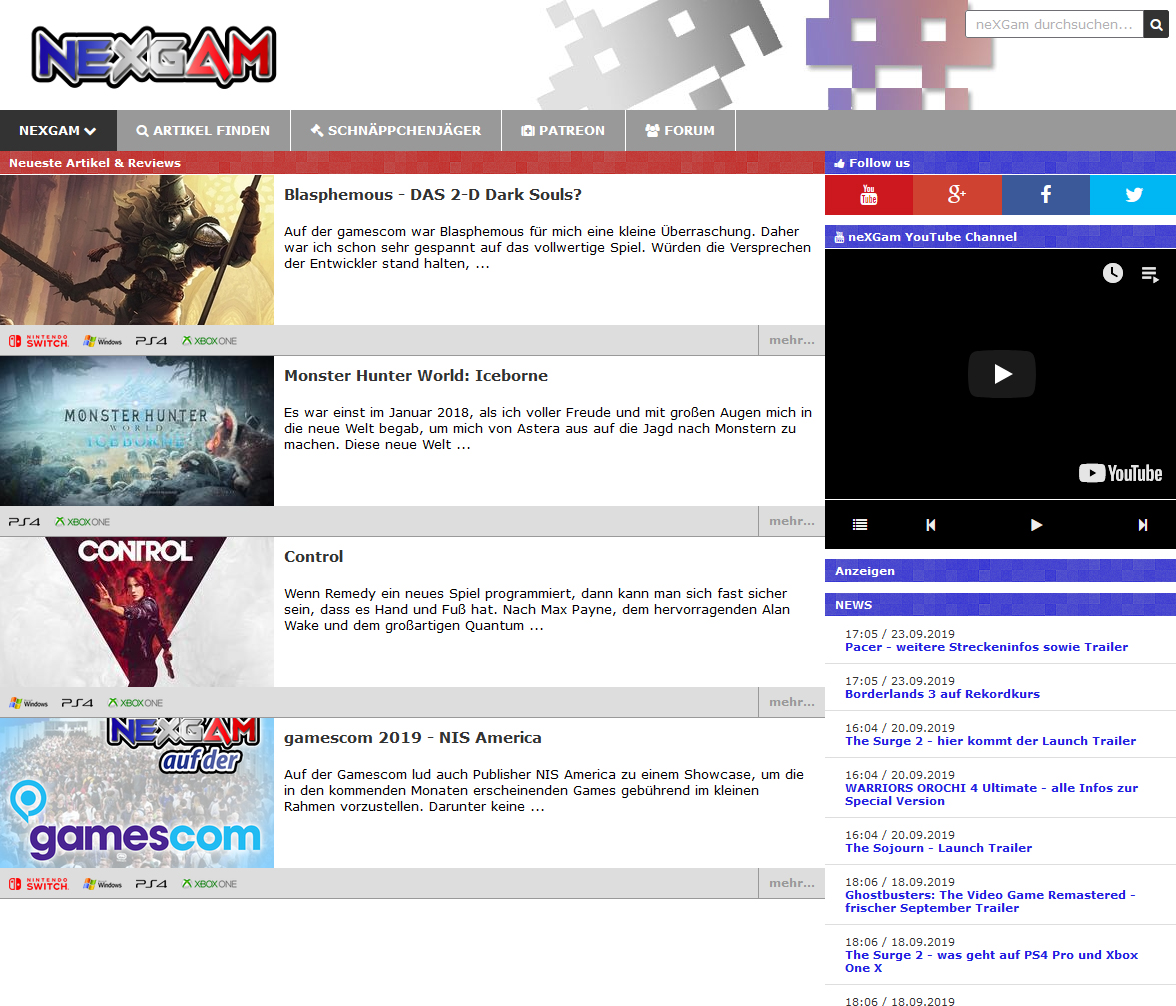Image resolution: width=1176 pixels, height=1006 pixels.
Task: Open the Monster Hunter World: Iceborne headline
Action: [416, 376]
